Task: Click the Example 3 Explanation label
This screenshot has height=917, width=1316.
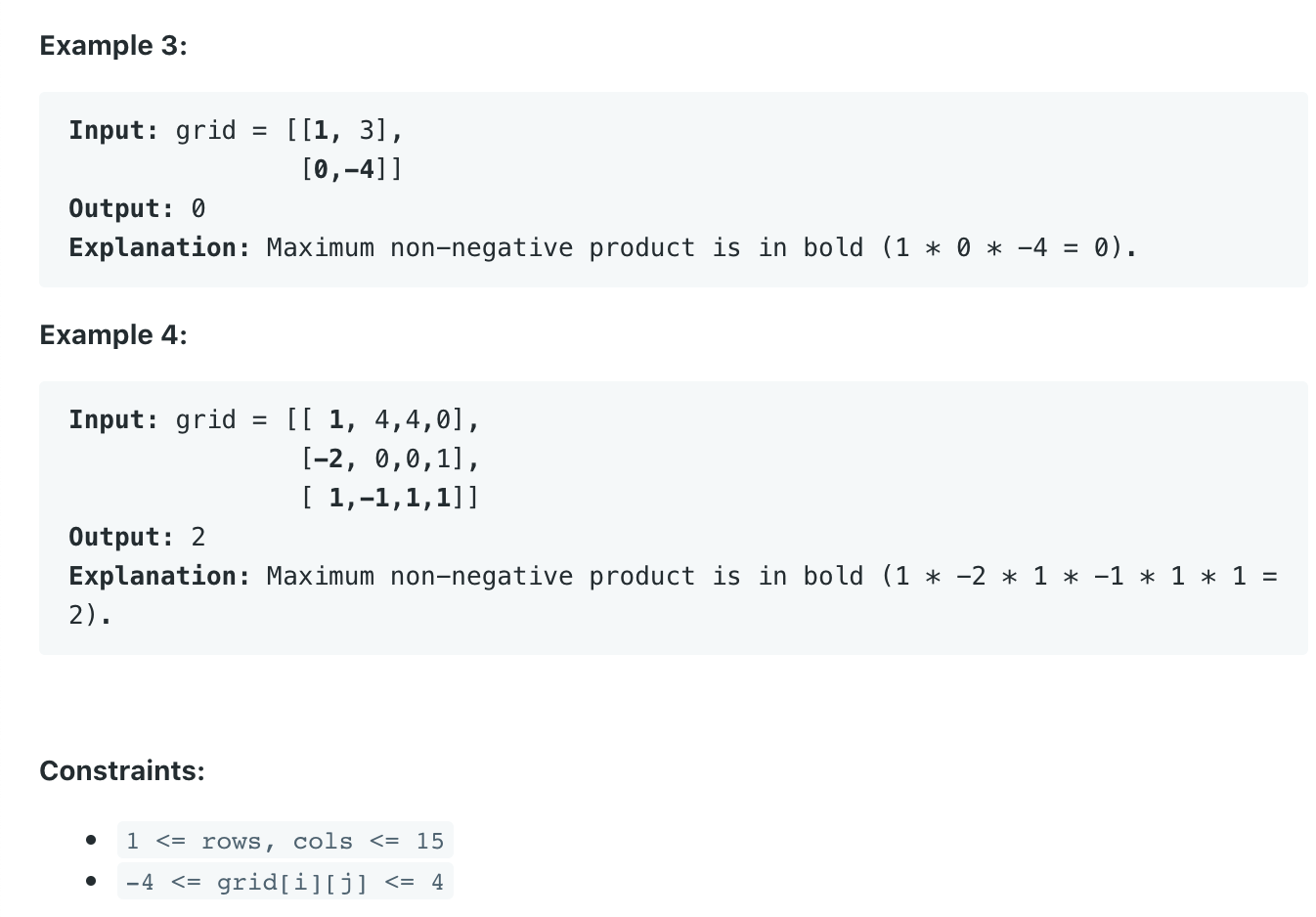Action: [160, 247]
